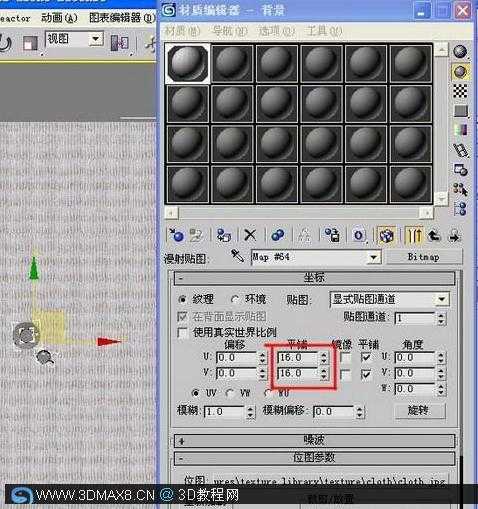
Task: Click Put Material to Scene icon
Action: click(x=196, y=235)
